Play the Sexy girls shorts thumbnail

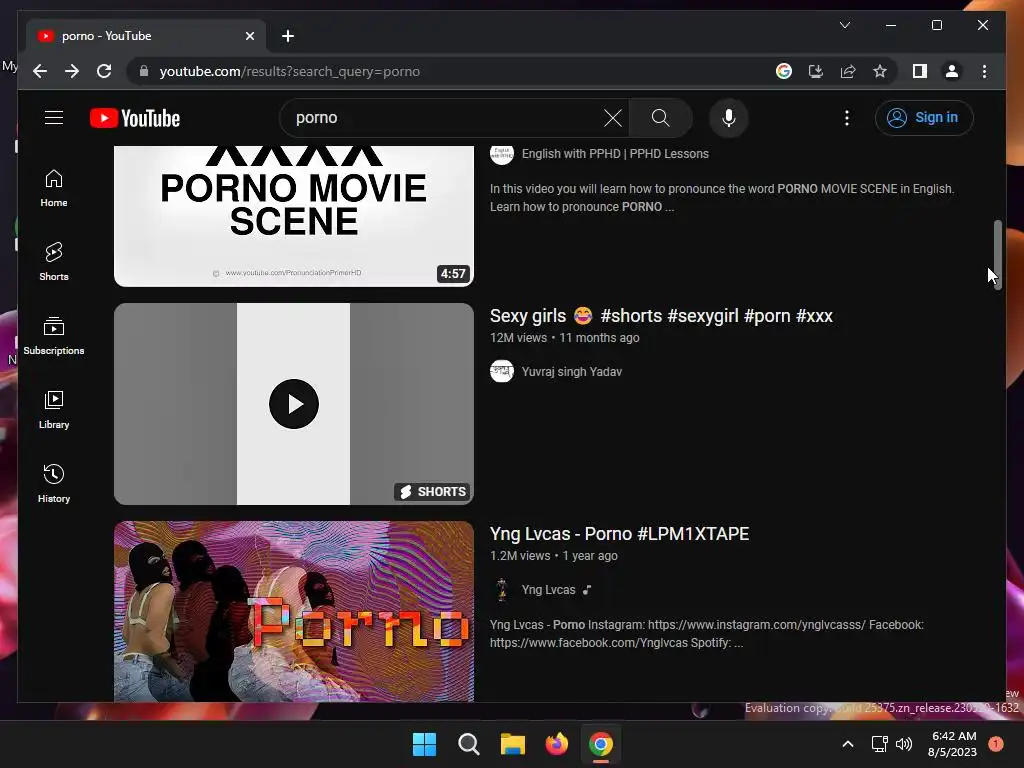(x=294, y=404)
